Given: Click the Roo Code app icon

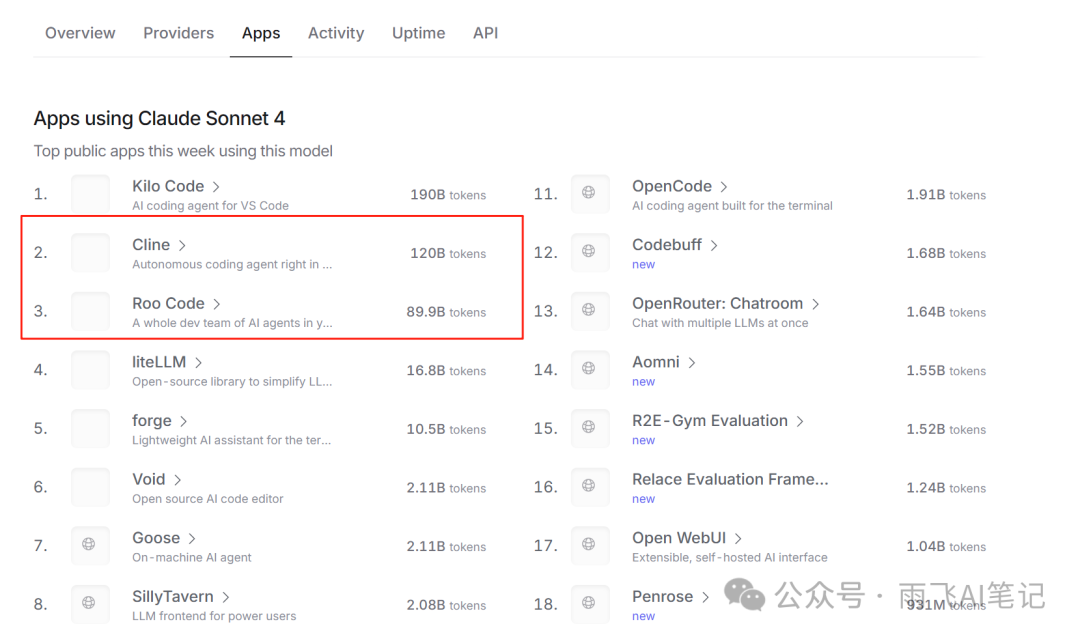Looking at the screenshot, I should [x=90, y=311].
